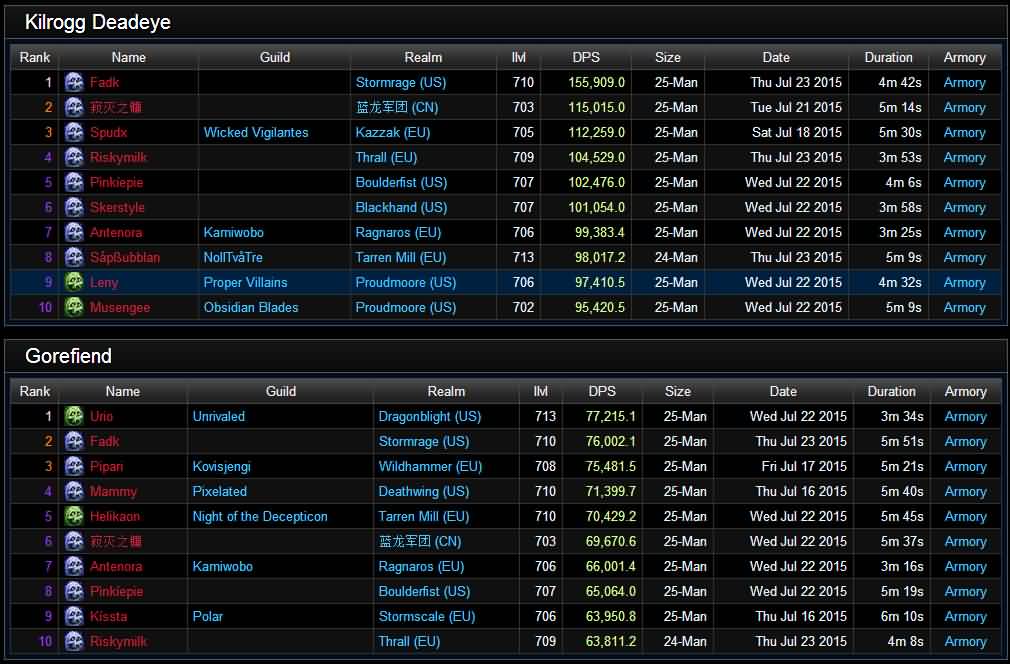Sort Gorefiend table by IM column header

click(540, 391)
